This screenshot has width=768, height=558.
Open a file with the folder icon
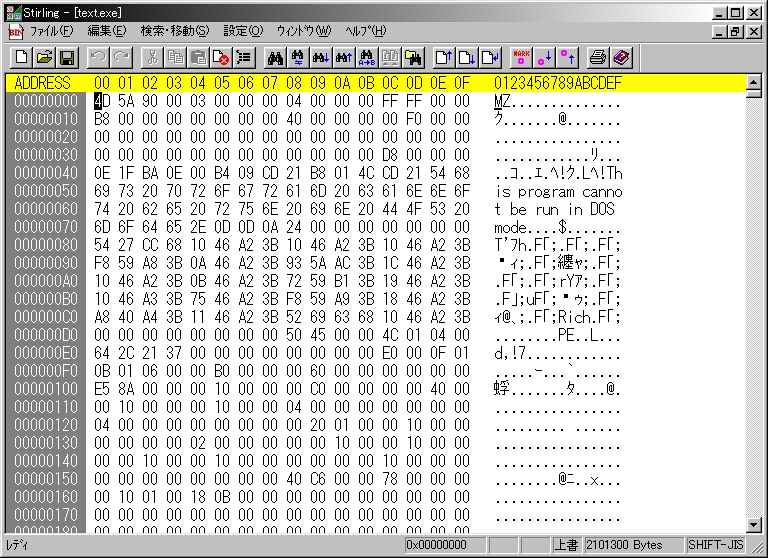click(x=44, y=57)
